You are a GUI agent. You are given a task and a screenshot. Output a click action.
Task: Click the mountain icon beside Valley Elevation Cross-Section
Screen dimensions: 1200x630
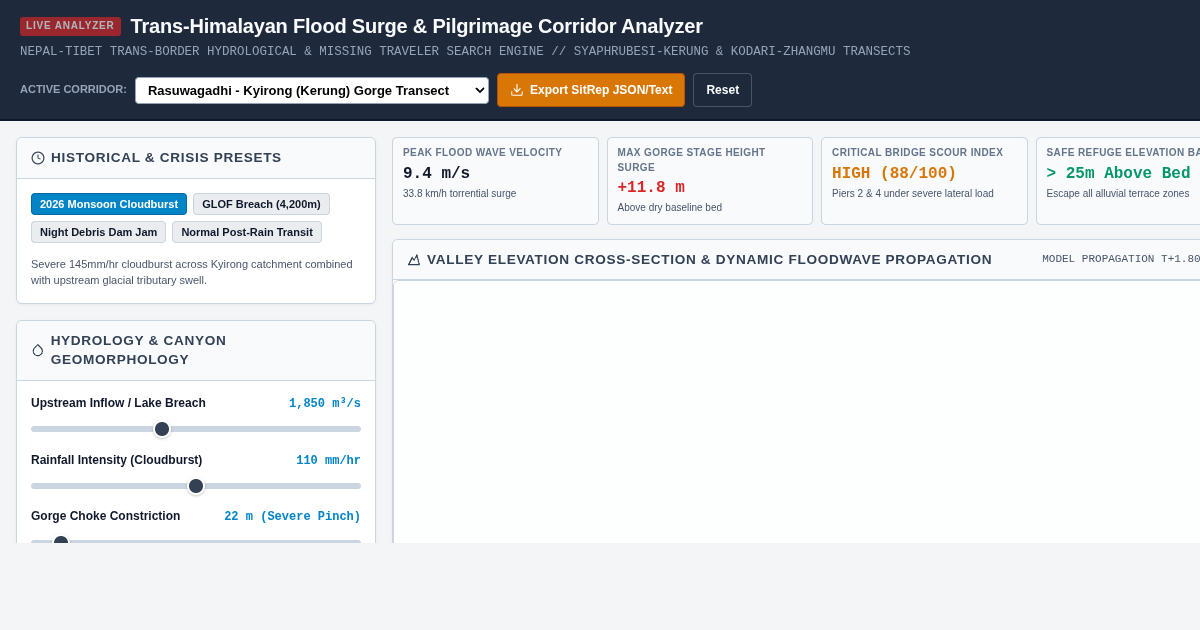click(414, 260)
